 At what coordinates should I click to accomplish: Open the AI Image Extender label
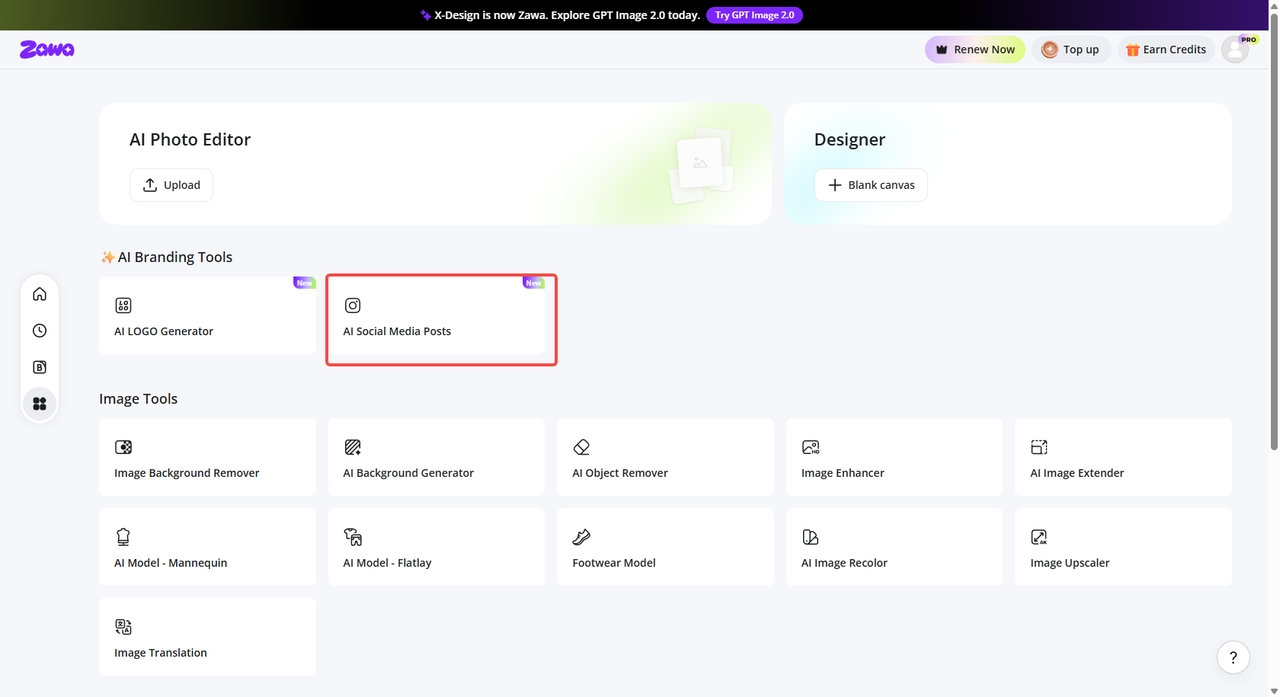[x=1077, y=473]
